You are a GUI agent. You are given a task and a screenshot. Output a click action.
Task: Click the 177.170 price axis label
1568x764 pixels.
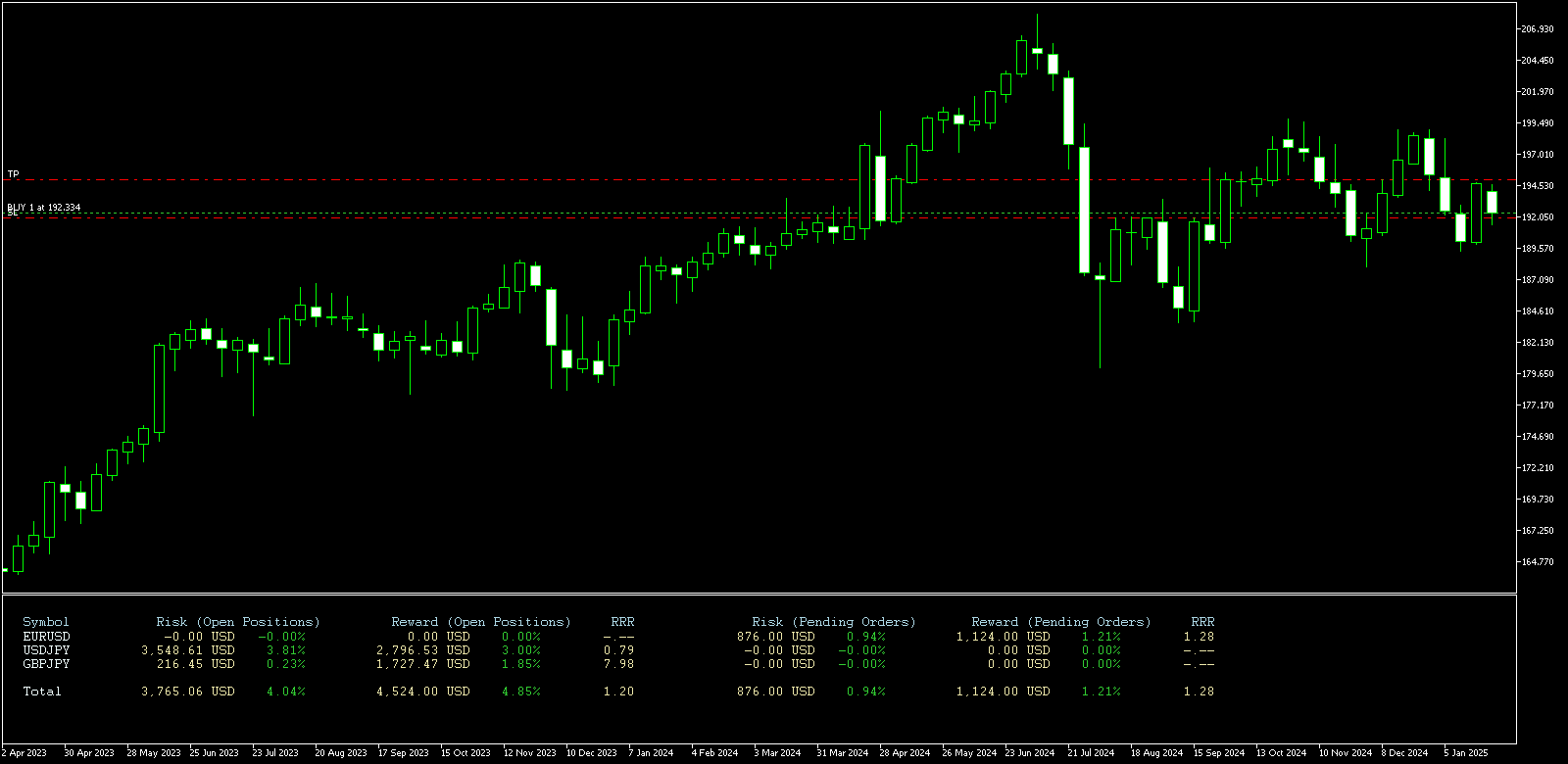click(1537, 406)
